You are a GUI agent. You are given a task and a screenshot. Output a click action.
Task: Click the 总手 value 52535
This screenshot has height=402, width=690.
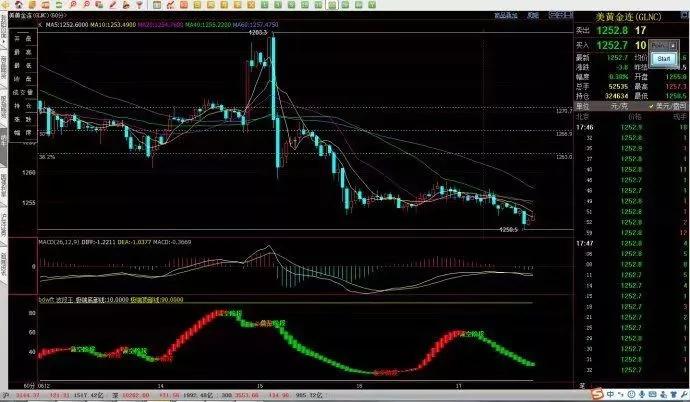[x=618, y=87]
